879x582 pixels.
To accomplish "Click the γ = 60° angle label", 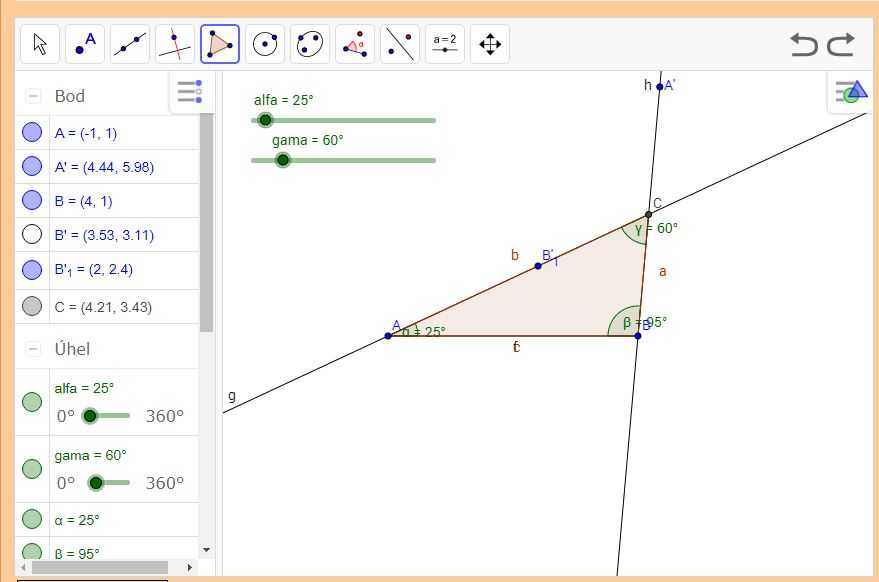I will tap(656, 228).
